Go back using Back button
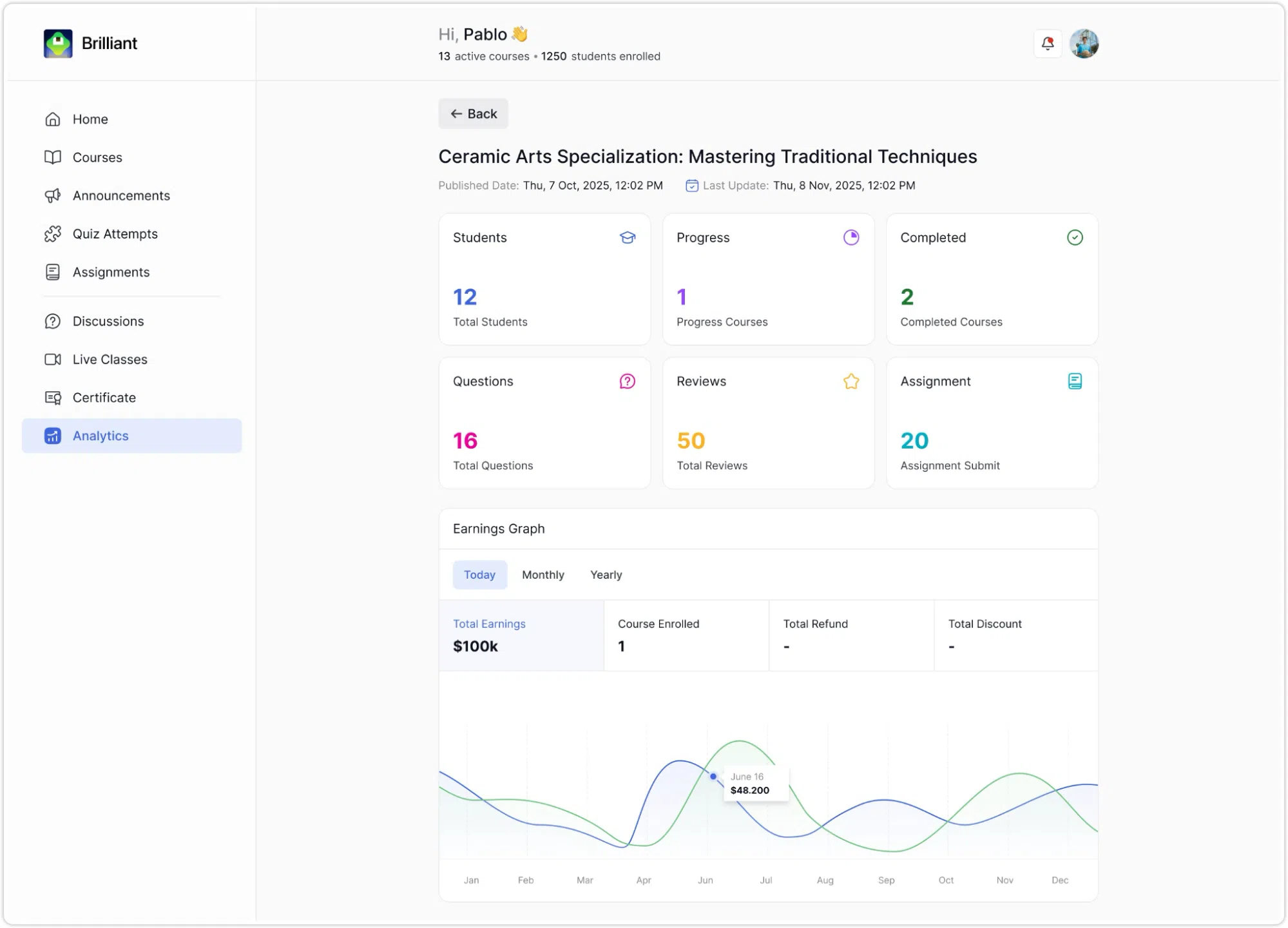 [x=473, y=113]
